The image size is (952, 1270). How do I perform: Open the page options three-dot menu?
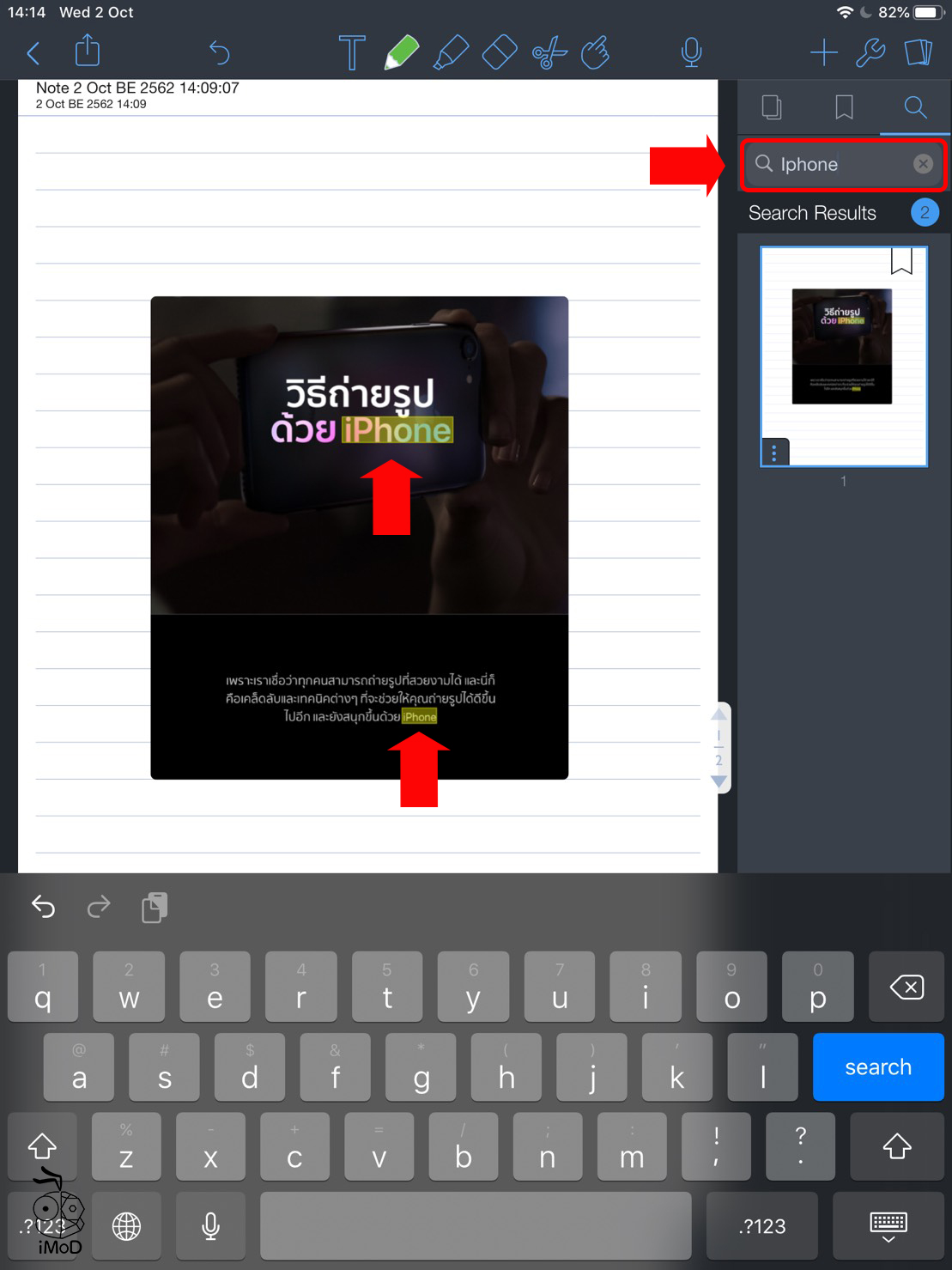click(x=774, y=452)
